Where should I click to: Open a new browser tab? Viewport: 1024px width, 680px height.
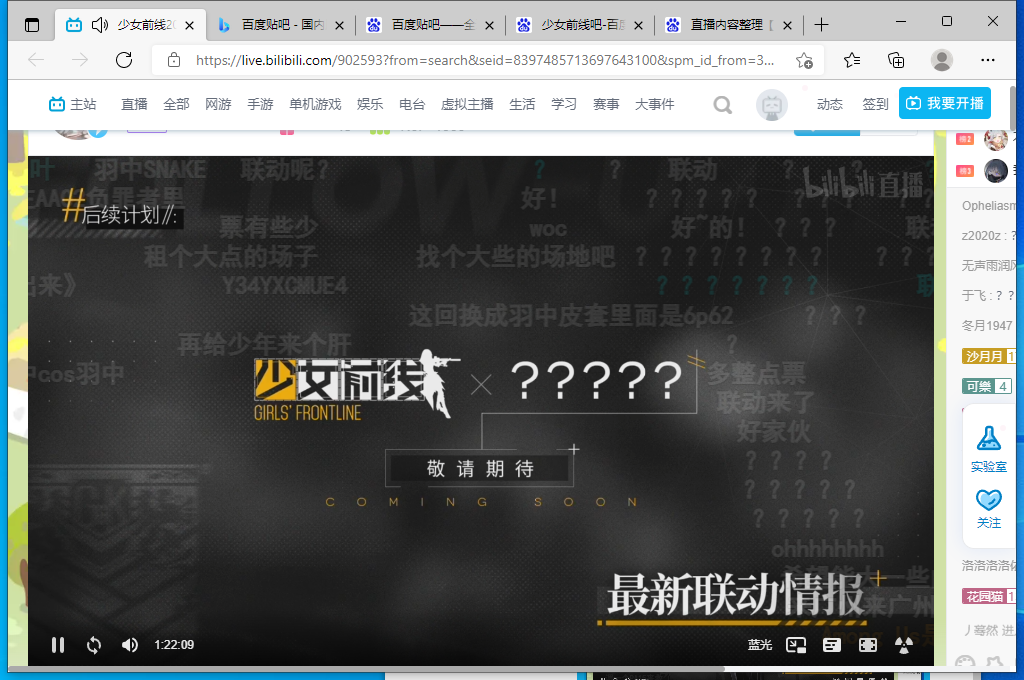click(822, 25)
